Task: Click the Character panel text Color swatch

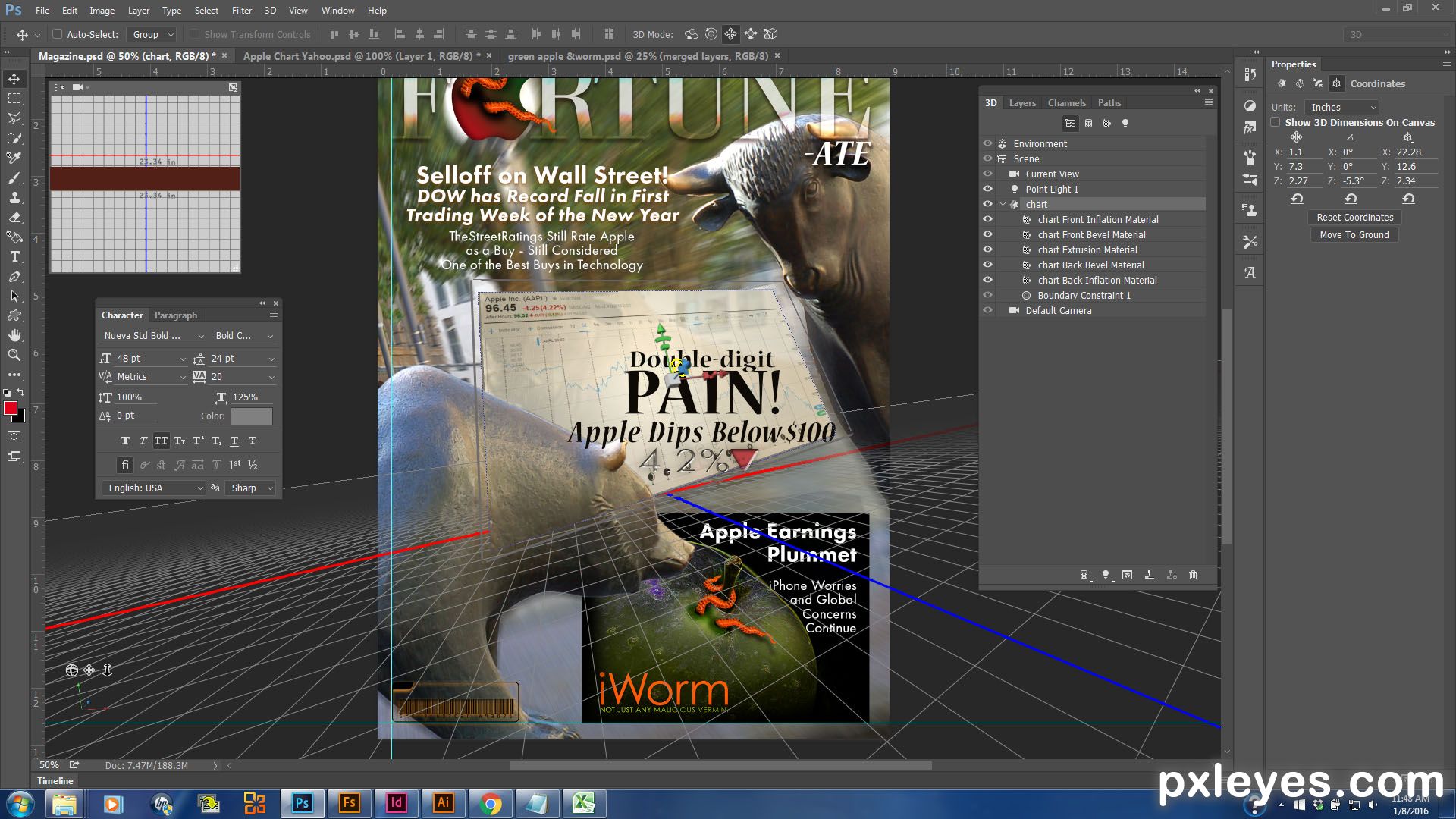Action: pyautogui.click(x=251, y=416)
